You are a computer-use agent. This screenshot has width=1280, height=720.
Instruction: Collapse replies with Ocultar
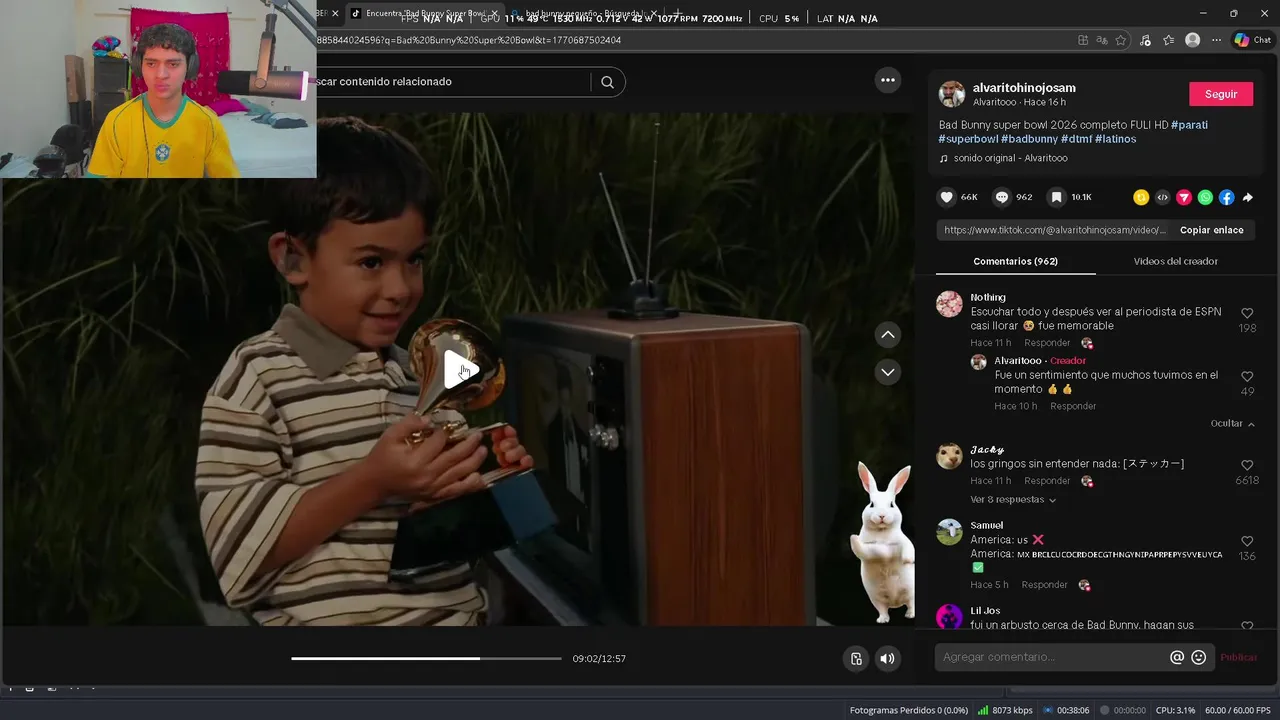click(1232, 424)
